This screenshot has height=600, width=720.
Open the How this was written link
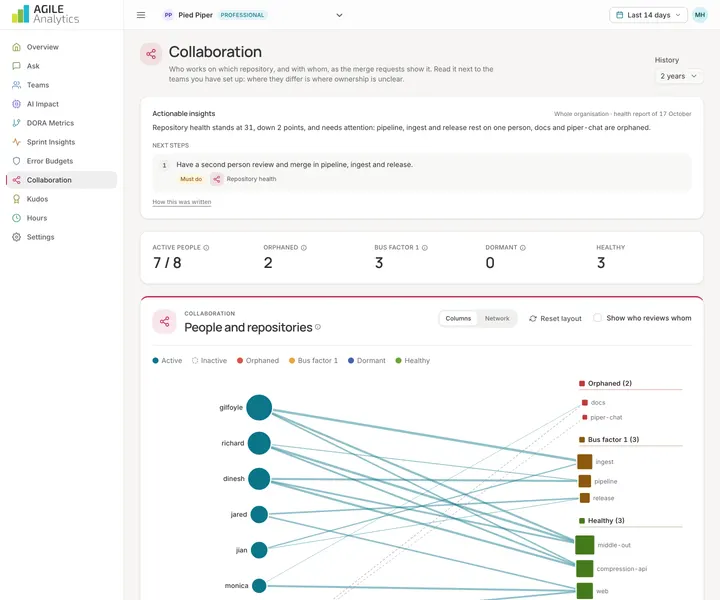(182, 202)
